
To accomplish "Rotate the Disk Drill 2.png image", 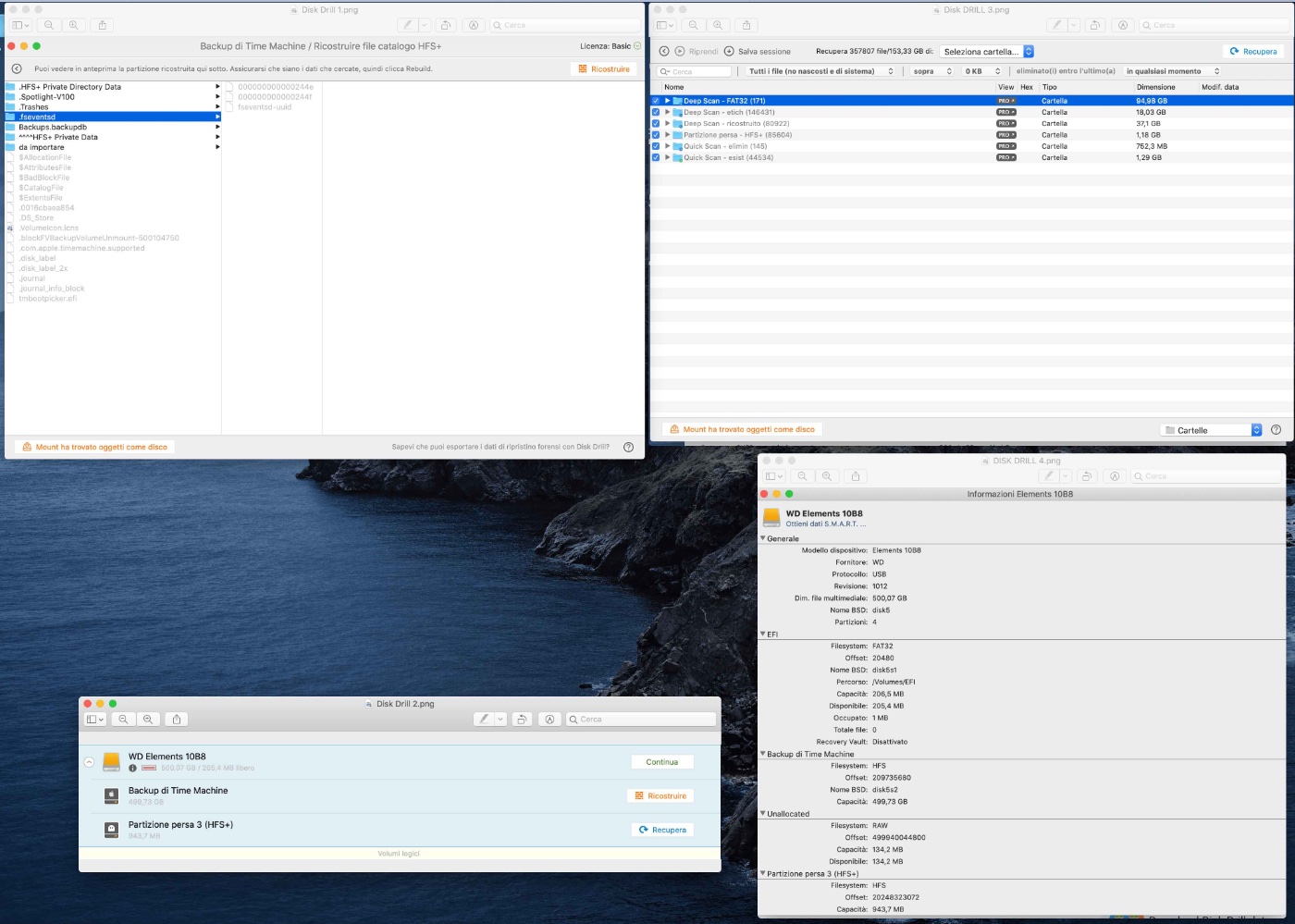I will point(523,719).
